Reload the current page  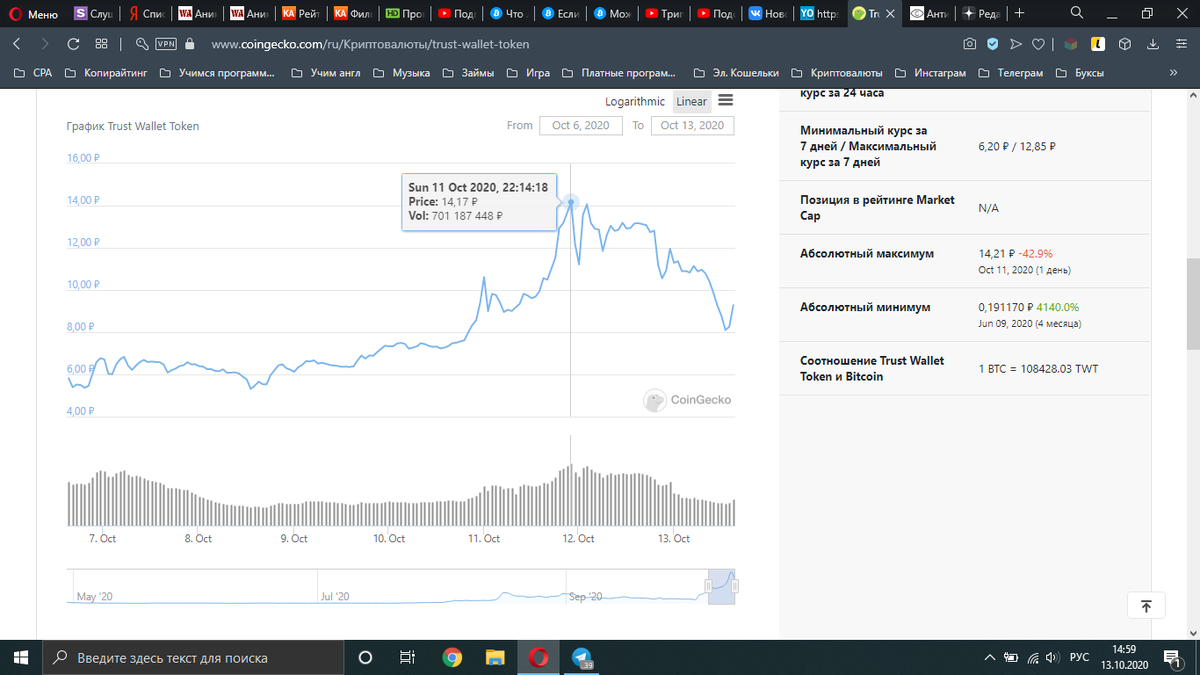point(73,44)
